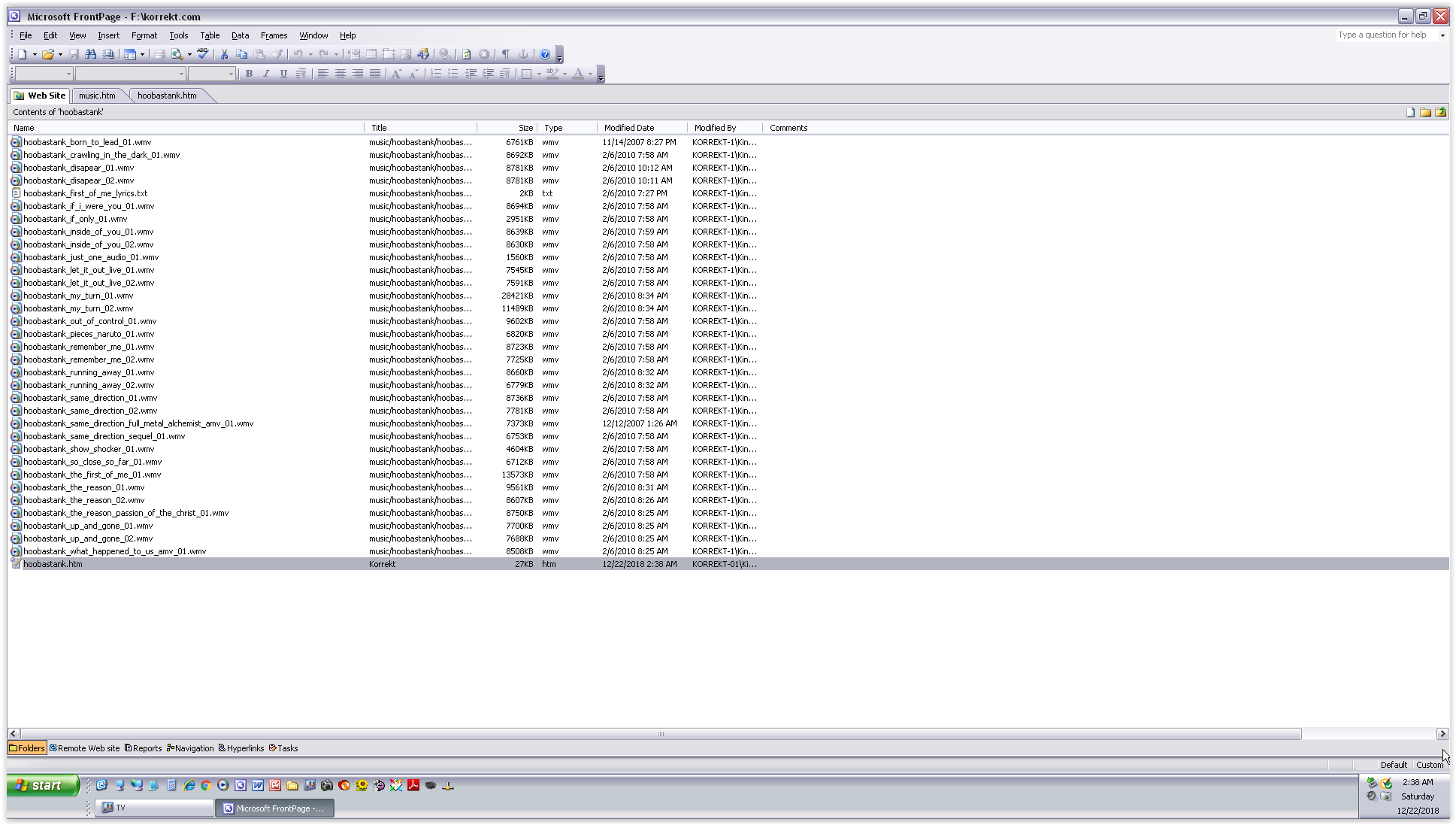Expand the New page dropdown arrow
The height and width of the screenshot is (825, 1456).
click(x=35, y=54)
